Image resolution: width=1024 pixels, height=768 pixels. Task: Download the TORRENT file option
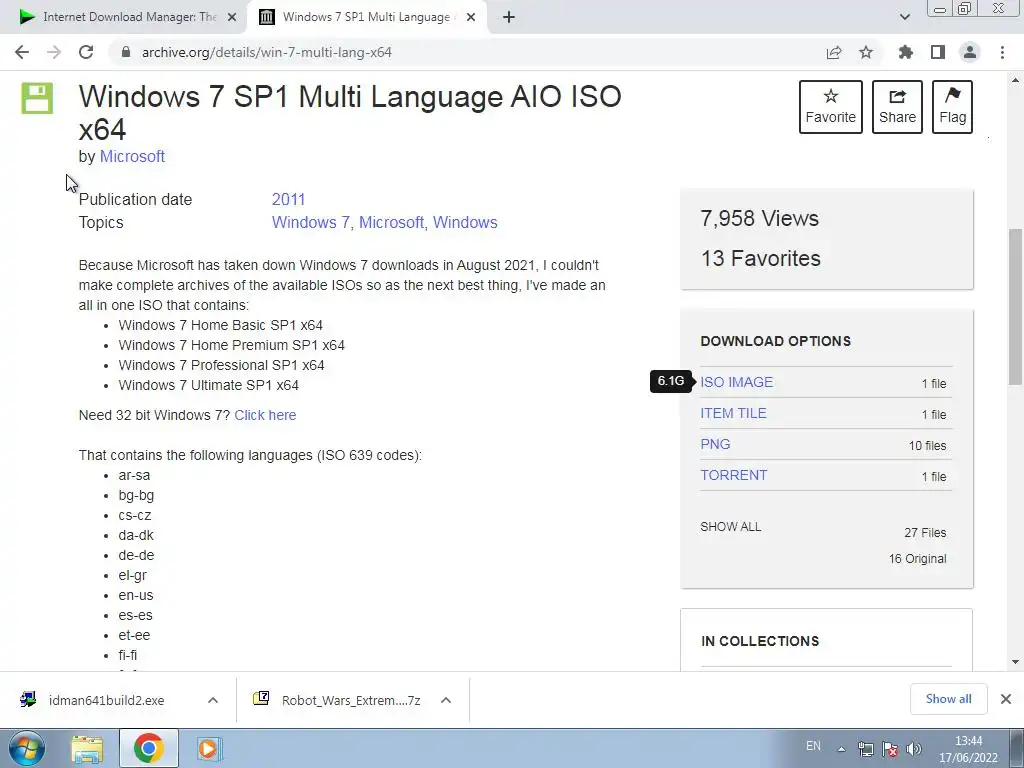tap(733, 475)
